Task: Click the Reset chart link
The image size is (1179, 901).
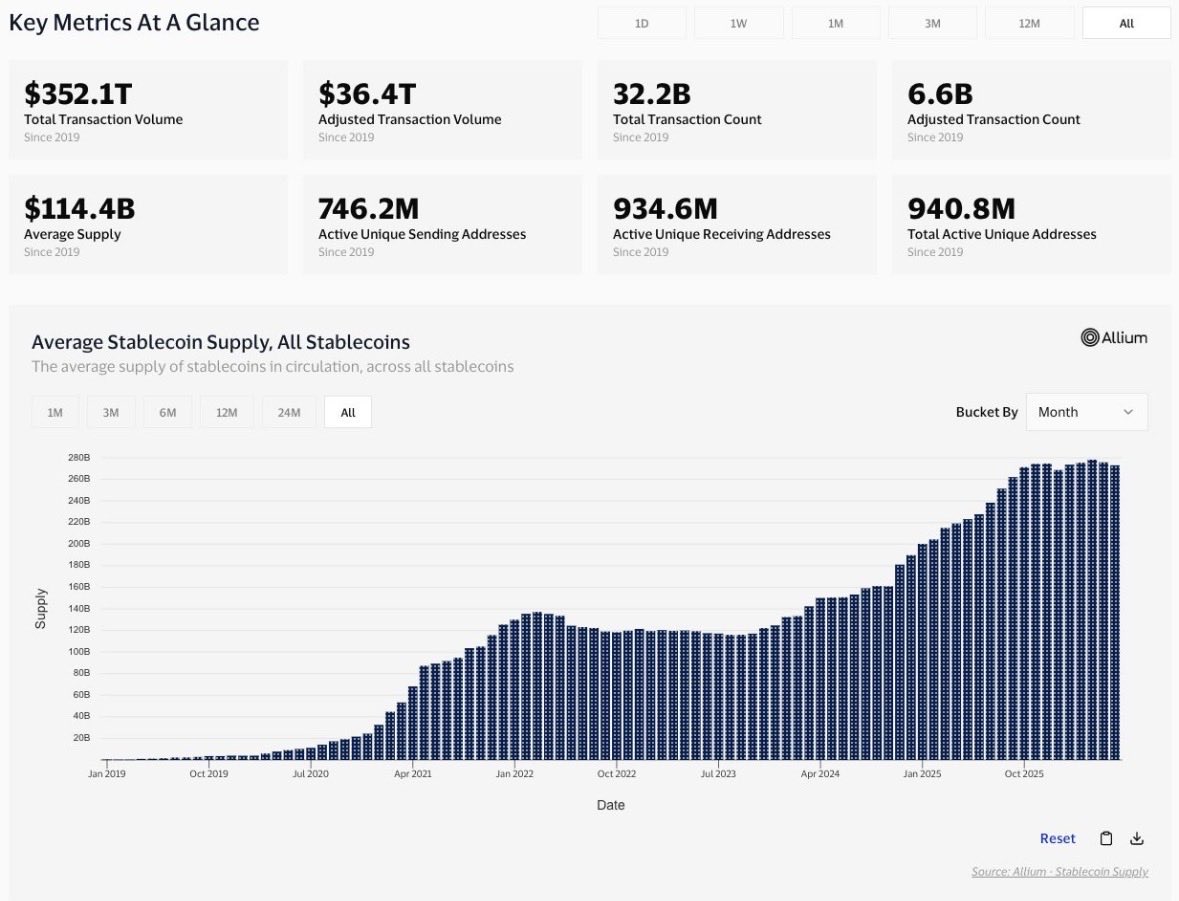Action: pyautogui.click(x=1057, y=839)
